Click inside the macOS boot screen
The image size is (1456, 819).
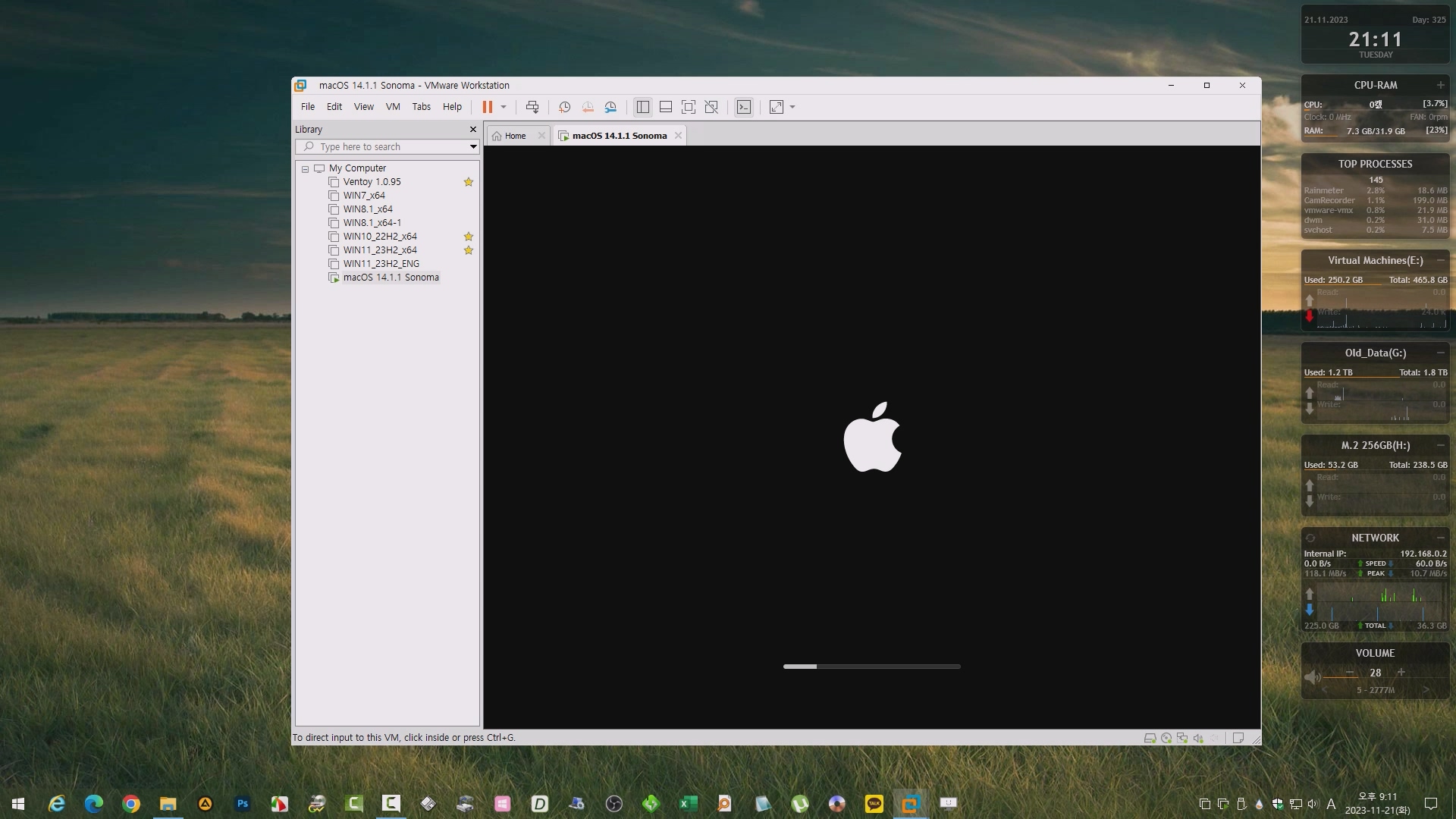pyautogui.click(x=872, y=437)
